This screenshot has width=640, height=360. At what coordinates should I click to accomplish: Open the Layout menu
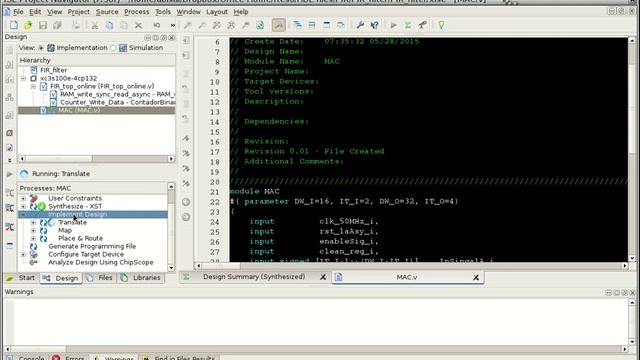coord(217,12)
